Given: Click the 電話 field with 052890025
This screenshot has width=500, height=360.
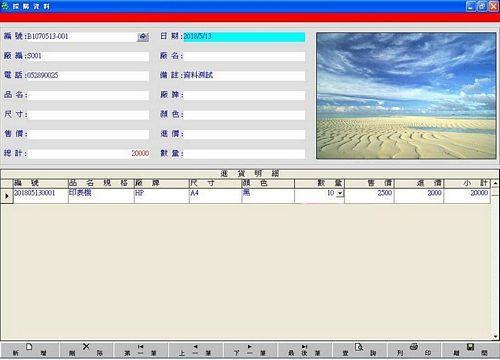Looking at the screenshot, I should click(x=88, y=76).
